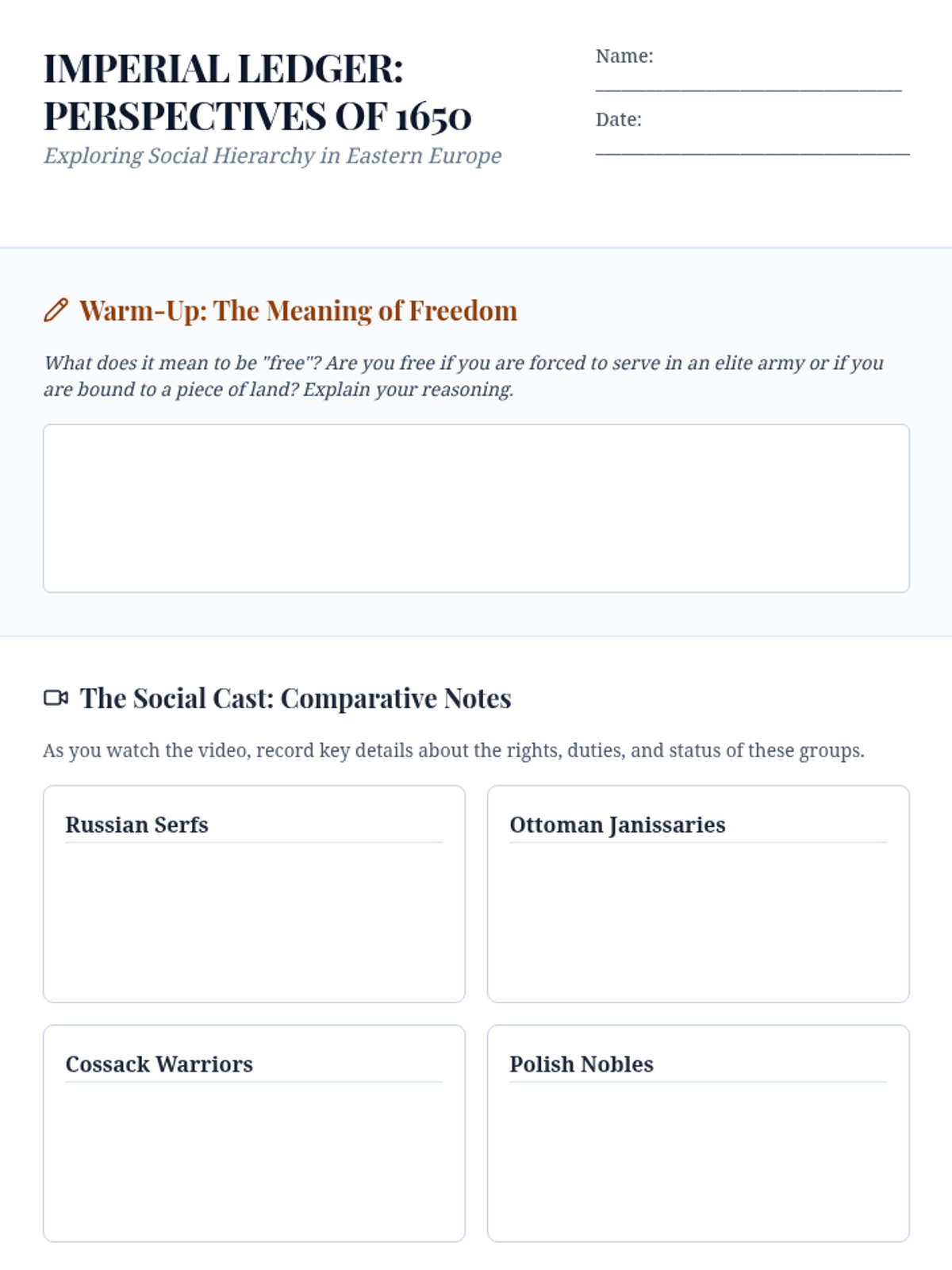Click the video camera icon
952x1270 pixels.
56,698
